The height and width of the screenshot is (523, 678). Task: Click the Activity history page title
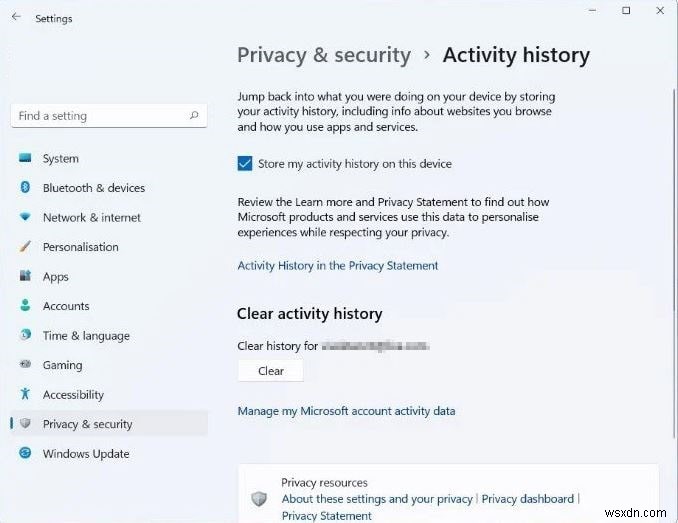(x=516, y=55)
